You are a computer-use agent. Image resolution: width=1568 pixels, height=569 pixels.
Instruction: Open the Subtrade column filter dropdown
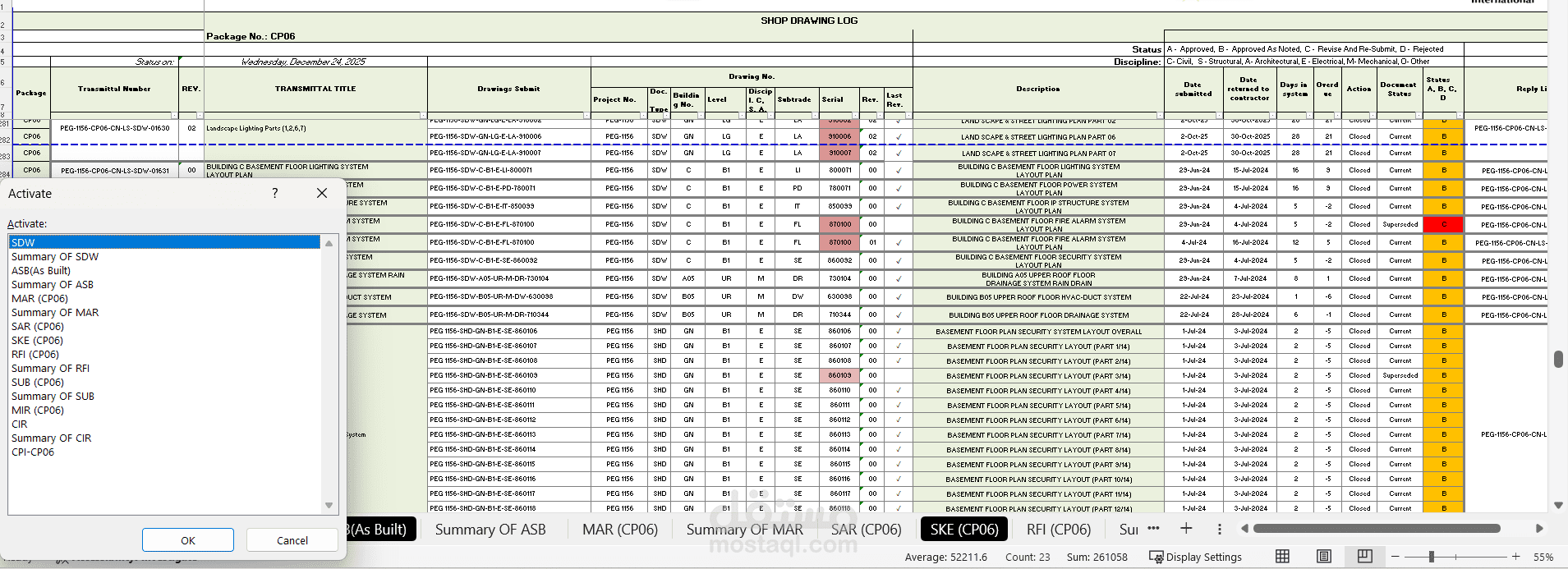coord(815,115)
